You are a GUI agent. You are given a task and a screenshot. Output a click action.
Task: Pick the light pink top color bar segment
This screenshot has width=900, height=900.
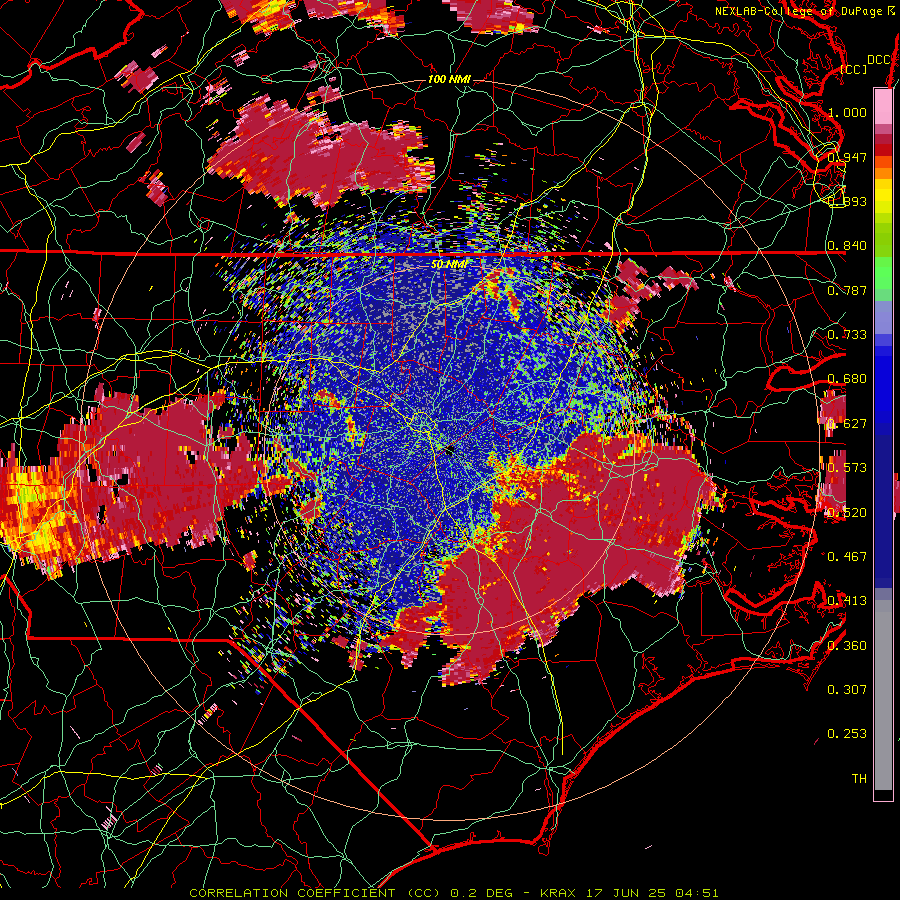(883, 107)
